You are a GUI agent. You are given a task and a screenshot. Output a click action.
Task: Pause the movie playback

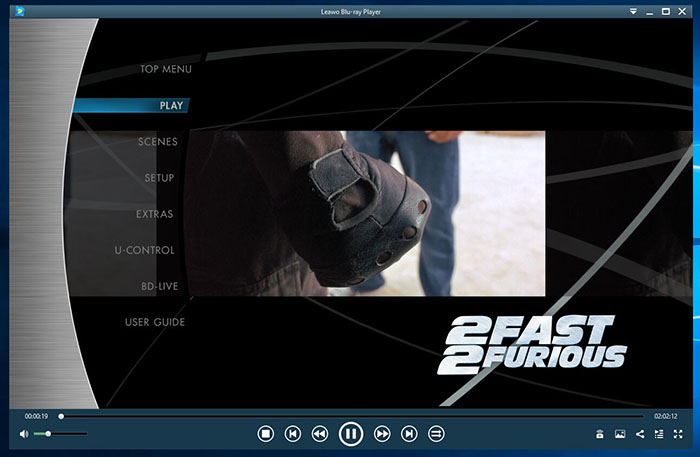click(351, 433)
